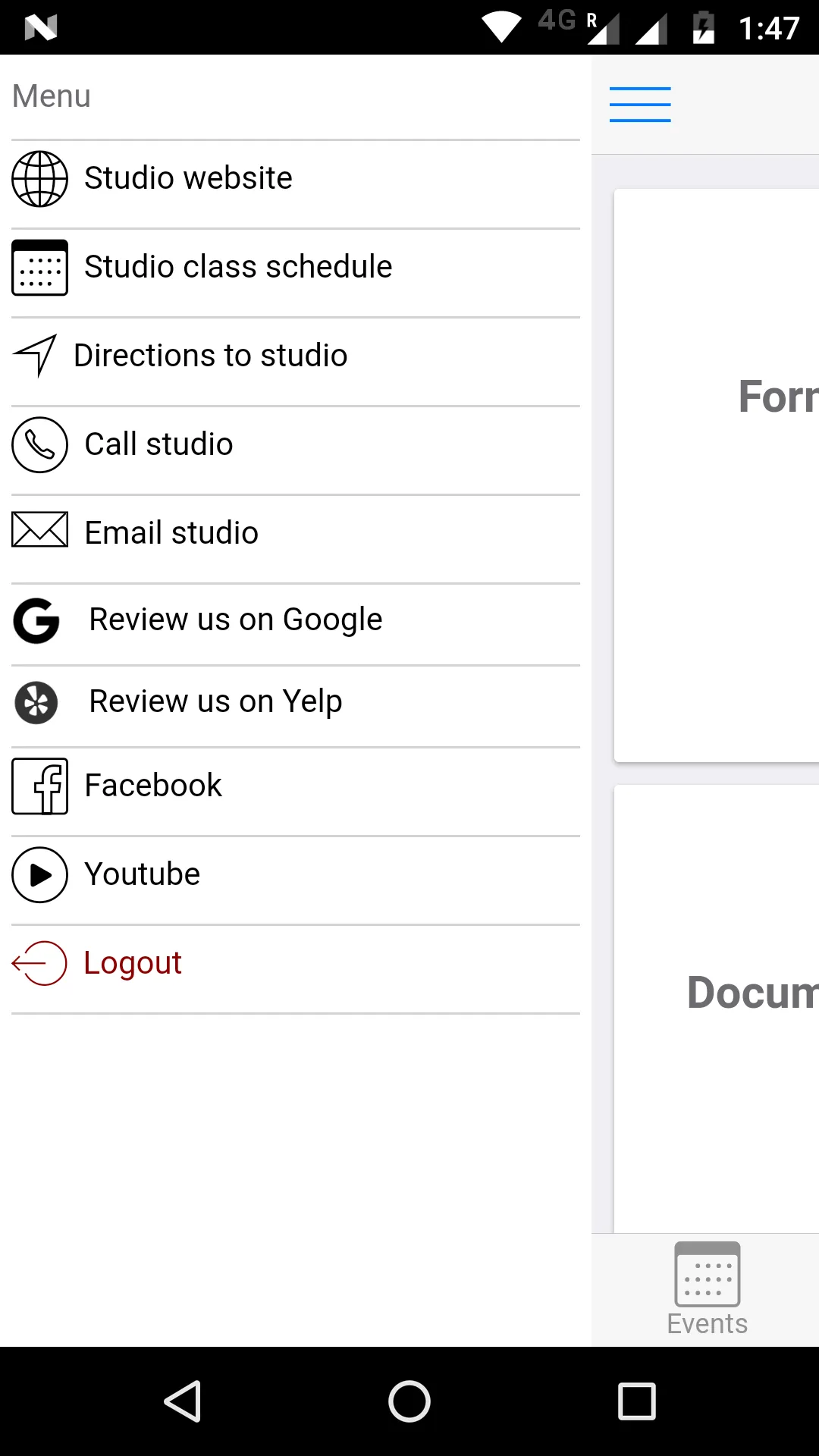Tap the N notification icon in status bar
Image resolution: width=819 pixels, height=1456 pixels.
click(x=41, y=28)
